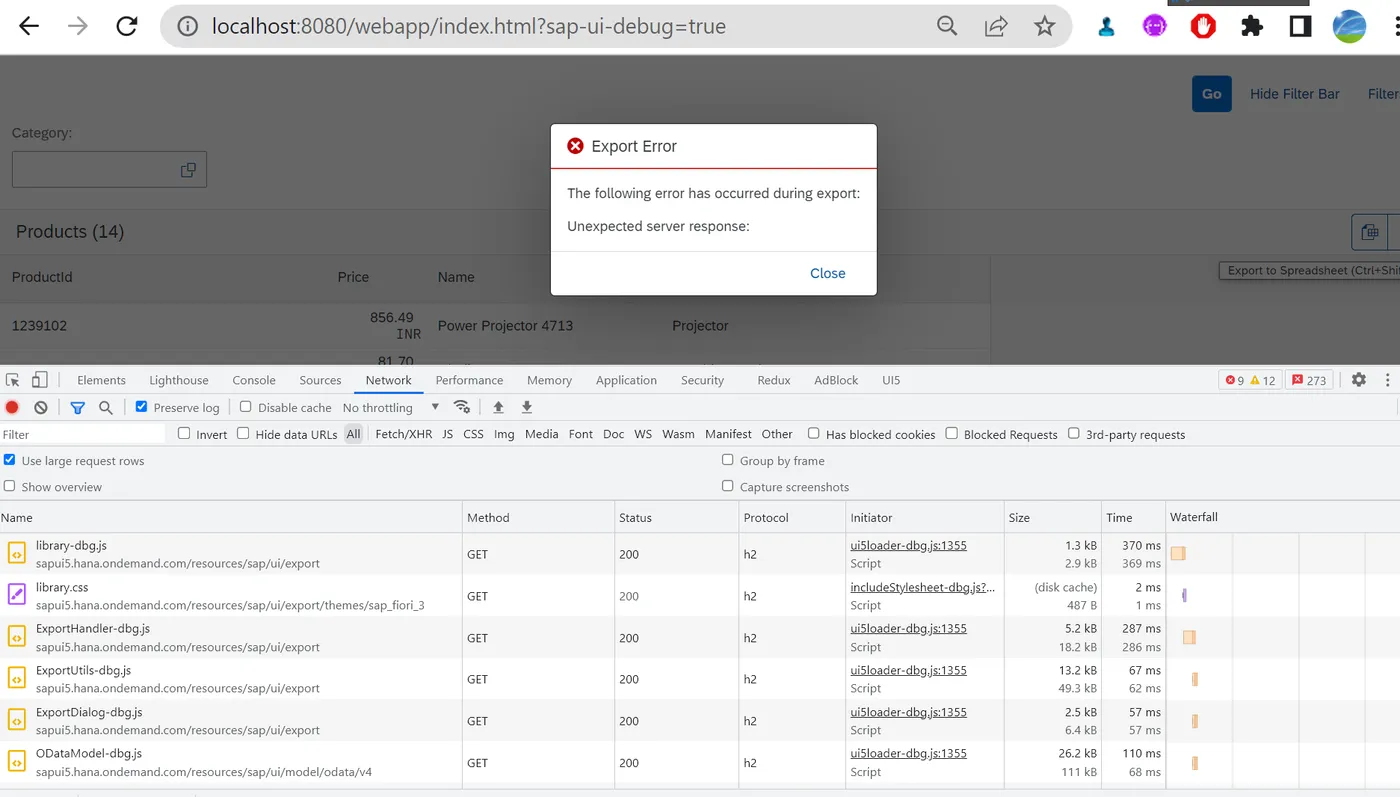Open the DevTools settings gear

point(1358,380)
